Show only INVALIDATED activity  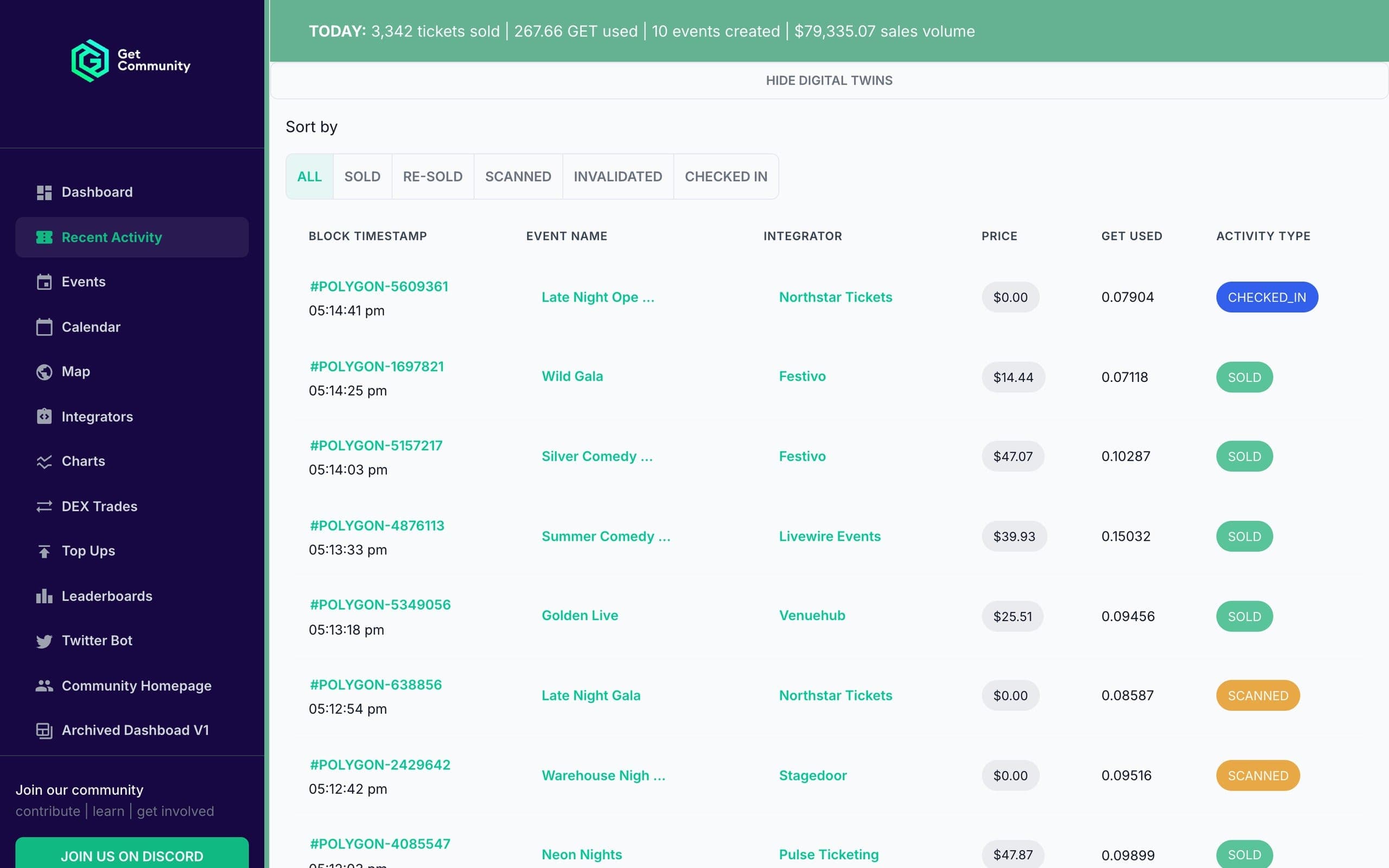[x=617, y=176]
